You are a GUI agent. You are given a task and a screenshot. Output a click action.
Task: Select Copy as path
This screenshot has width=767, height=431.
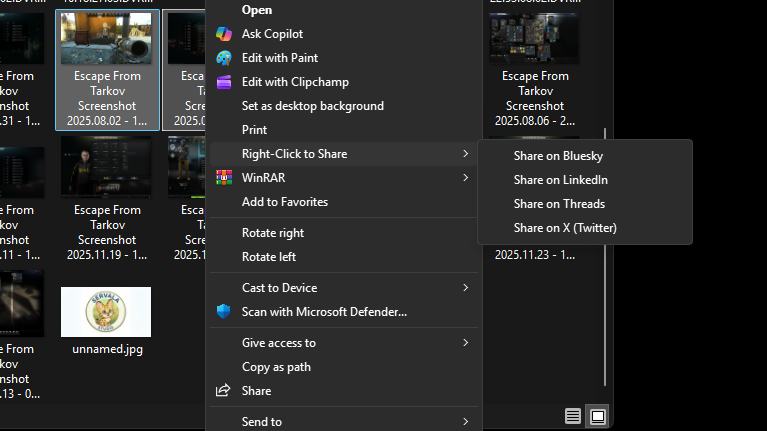344,367
